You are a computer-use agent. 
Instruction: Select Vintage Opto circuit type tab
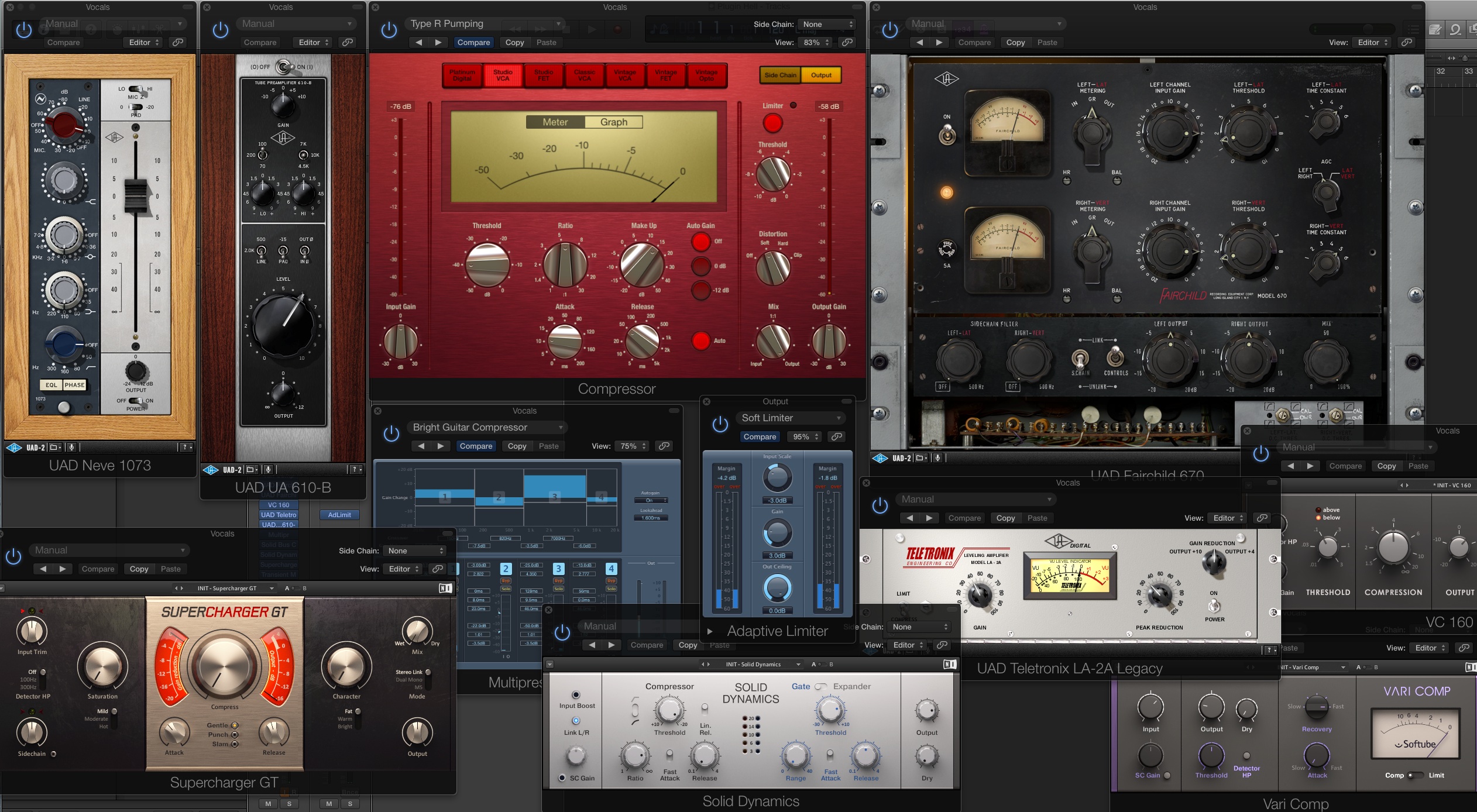(x=706, y=75)
